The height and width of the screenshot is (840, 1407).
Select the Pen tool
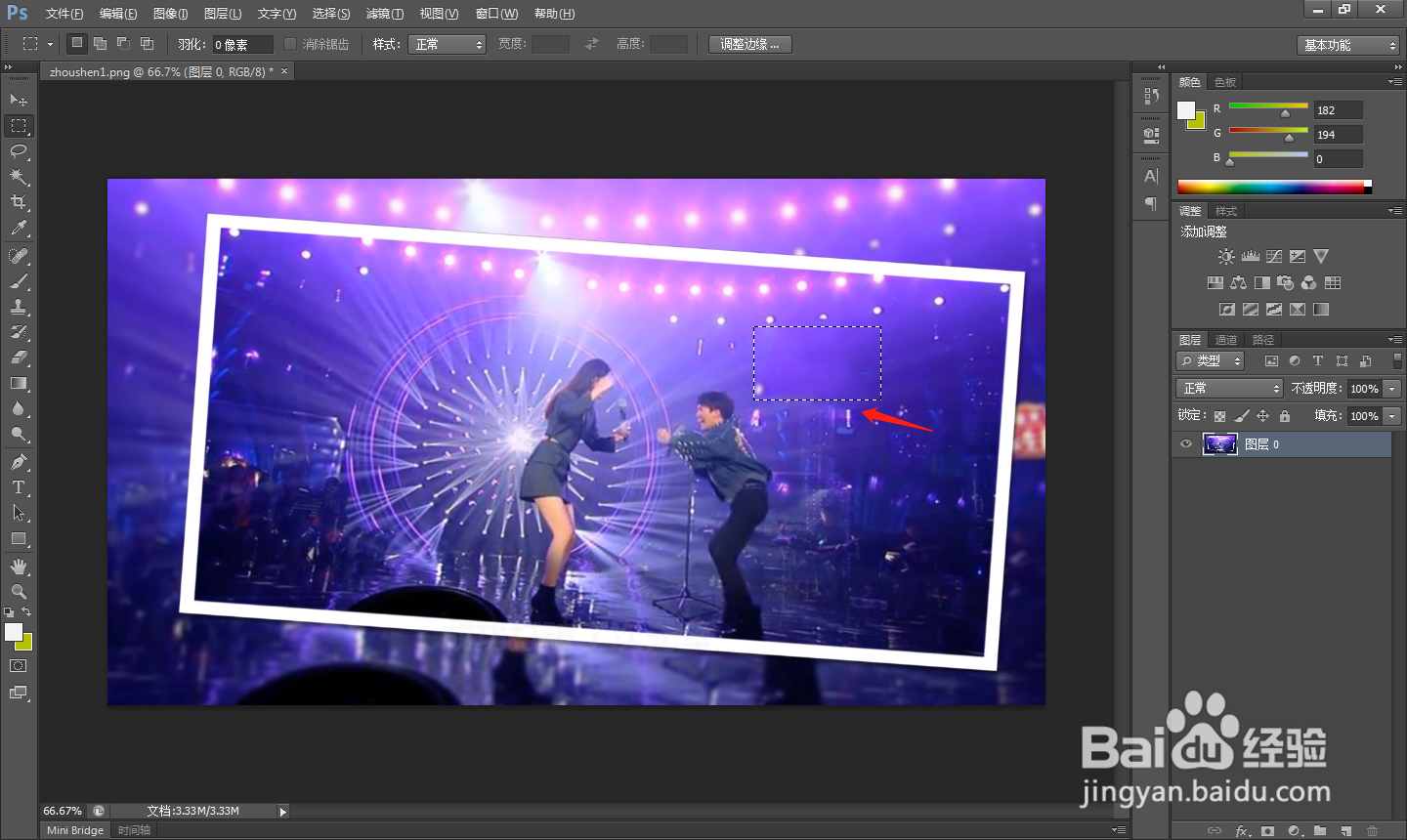pyautogui.click(x=19, y=462)
